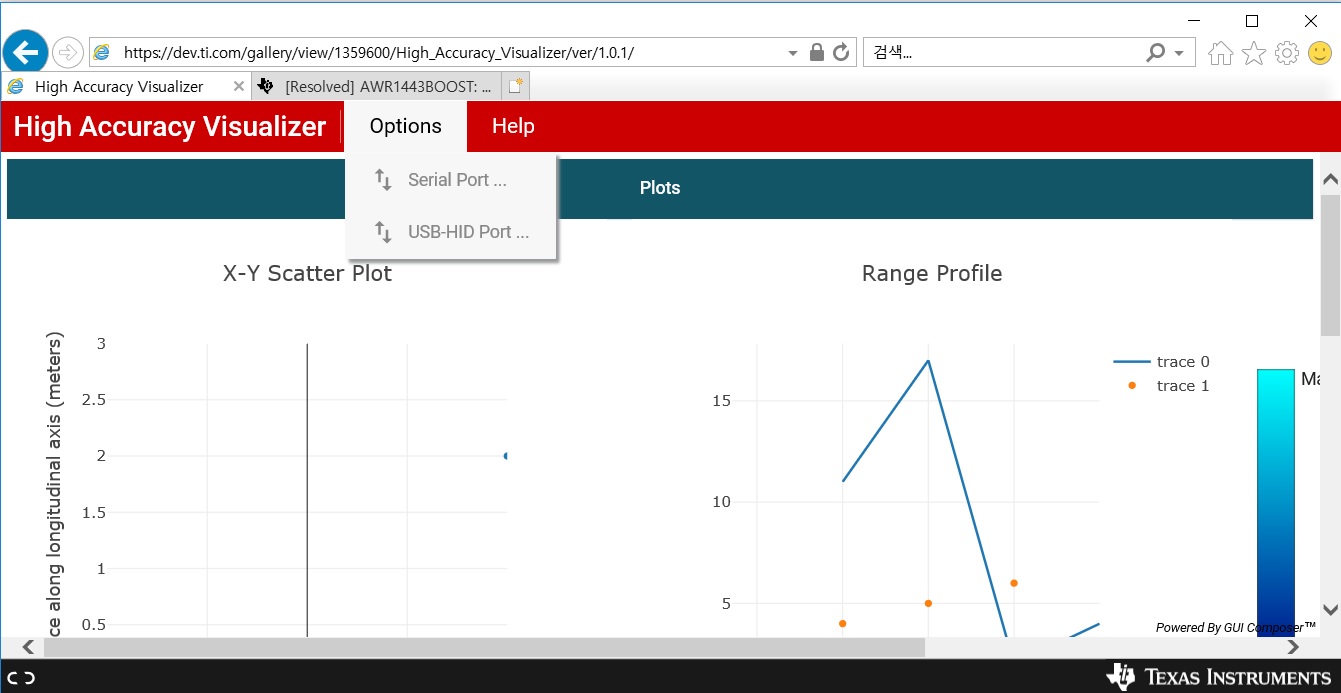1341x693 pixels.
Task: Expand the address bar history dropdown
Action: (793, 53)
